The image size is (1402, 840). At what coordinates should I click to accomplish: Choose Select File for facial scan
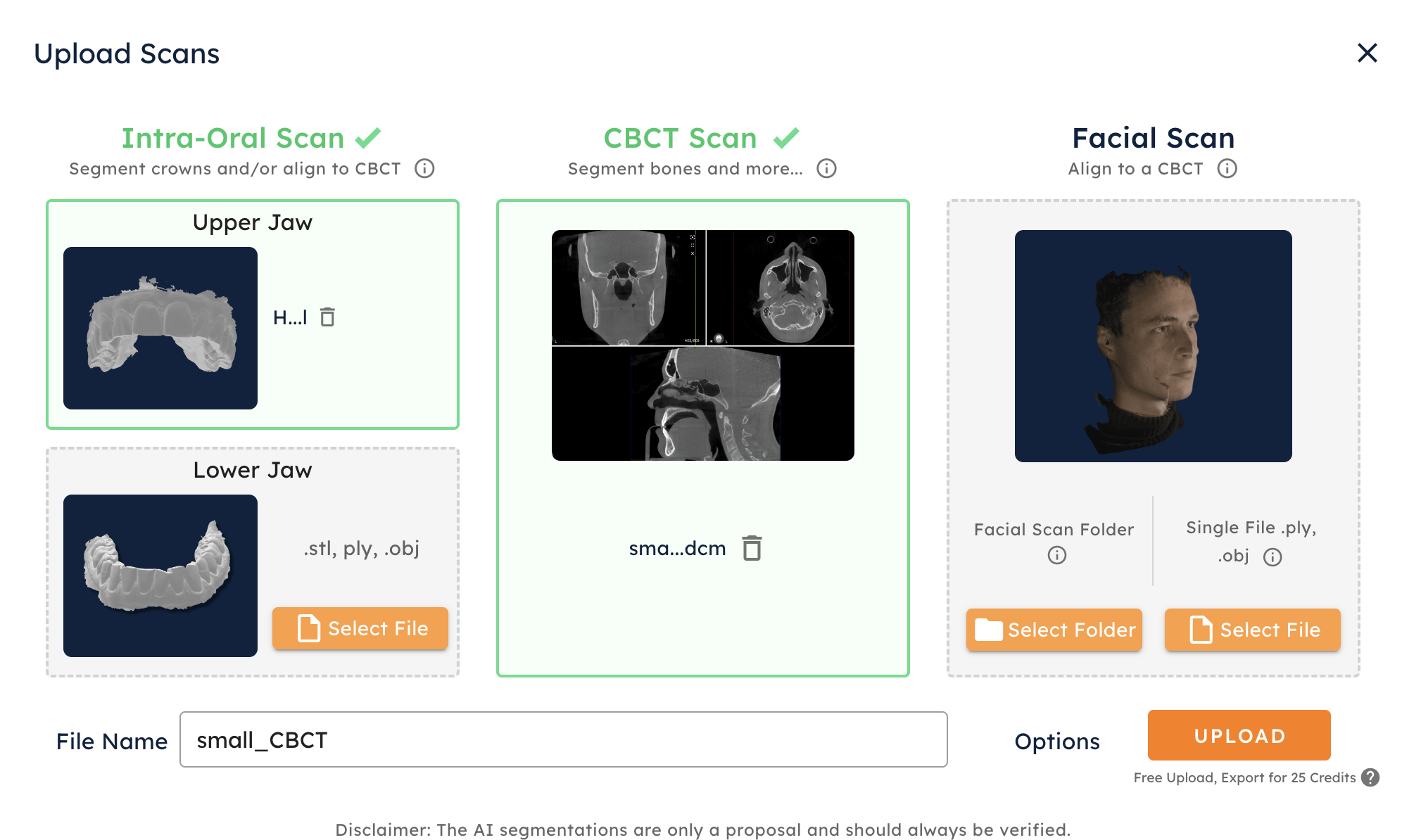[x=1252, y=630]
